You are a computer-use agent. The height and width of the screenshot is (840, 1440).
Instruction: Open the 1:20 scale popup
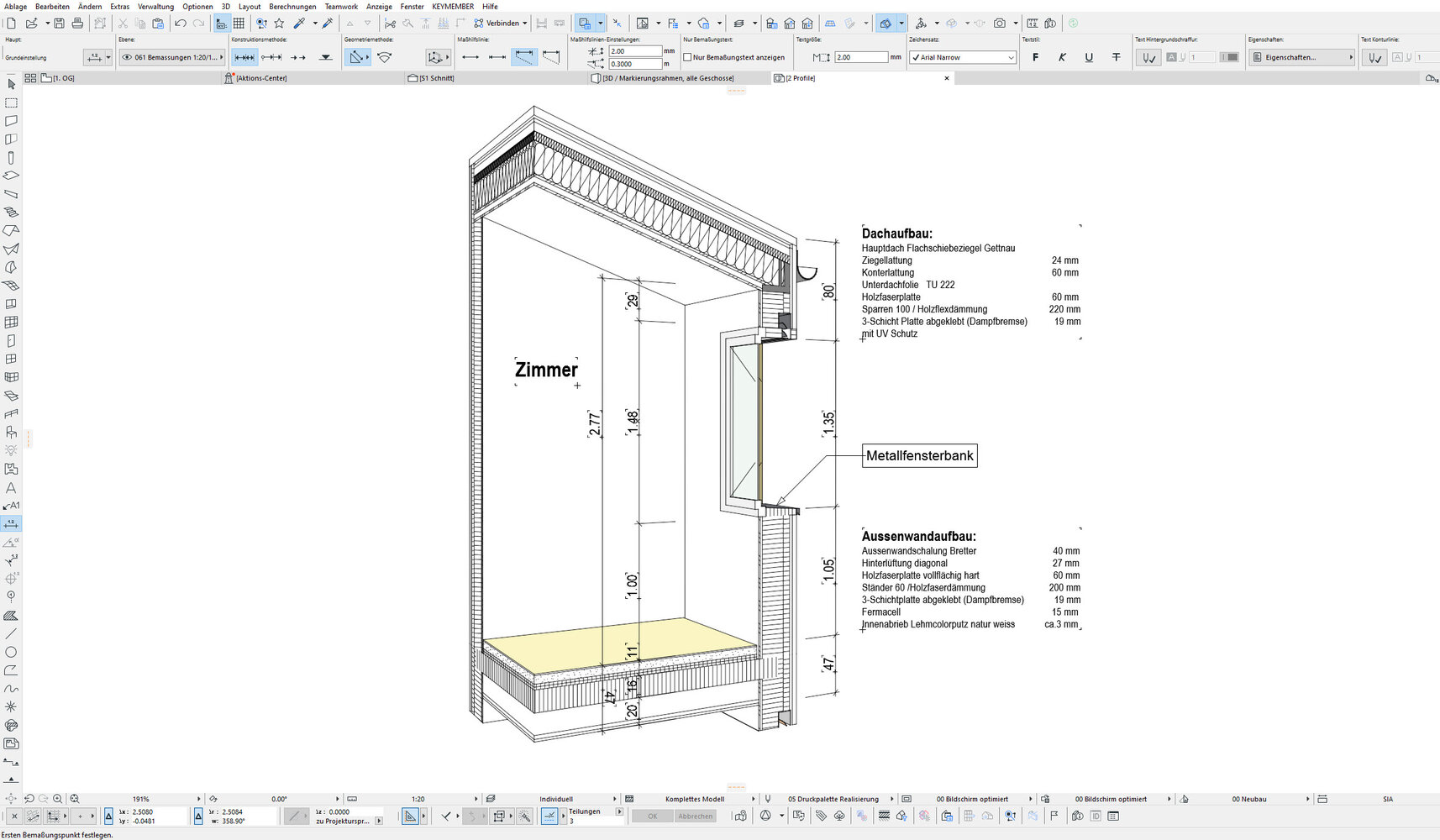pos(418,799)
